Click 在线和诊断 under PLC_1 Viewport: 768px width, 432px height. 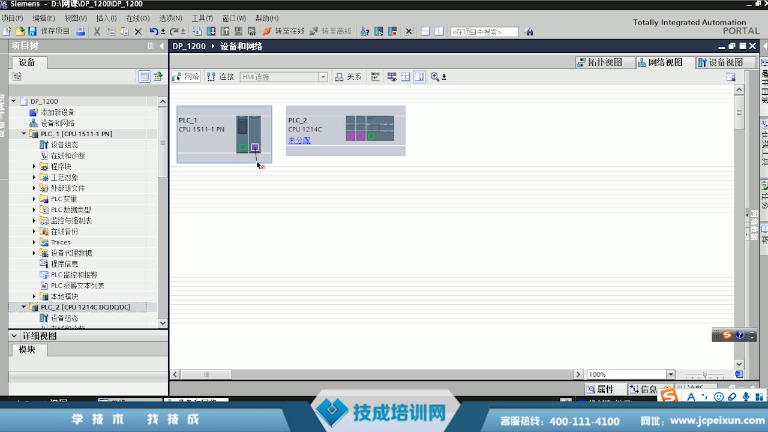click(x=68, y=155)
